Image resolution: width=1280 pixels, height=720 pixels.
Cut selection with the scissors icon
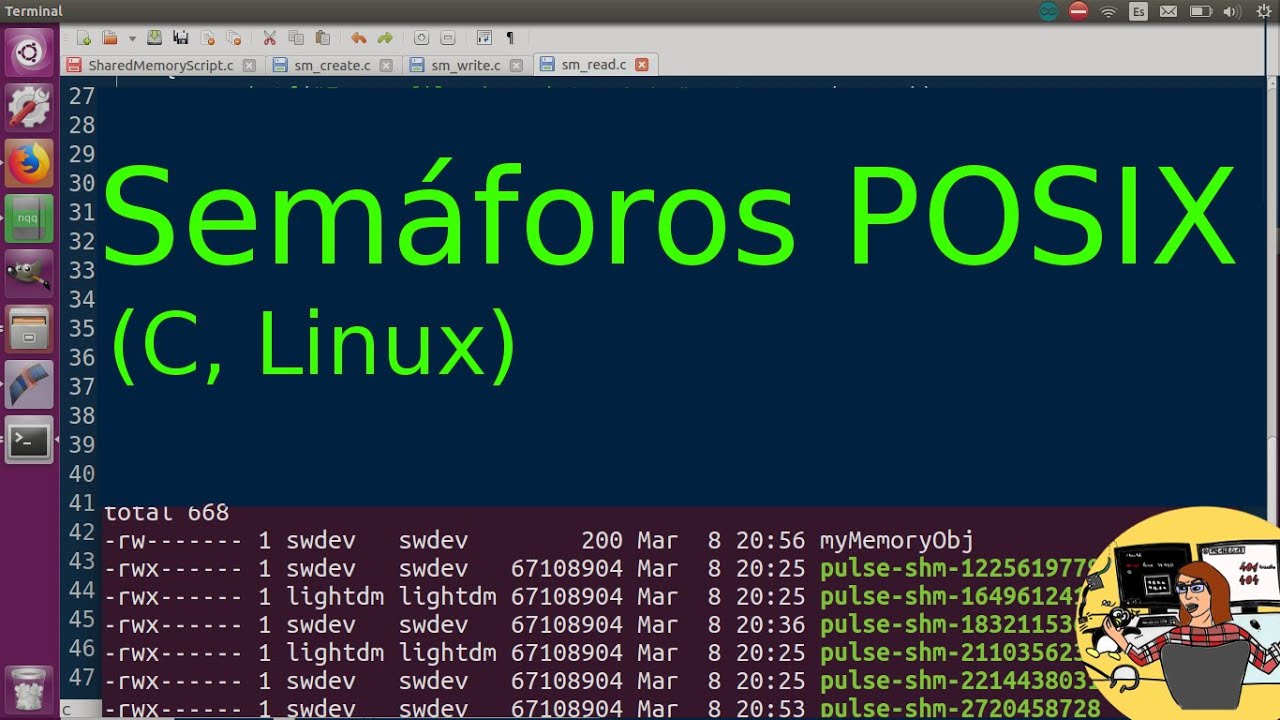[269, 38]
